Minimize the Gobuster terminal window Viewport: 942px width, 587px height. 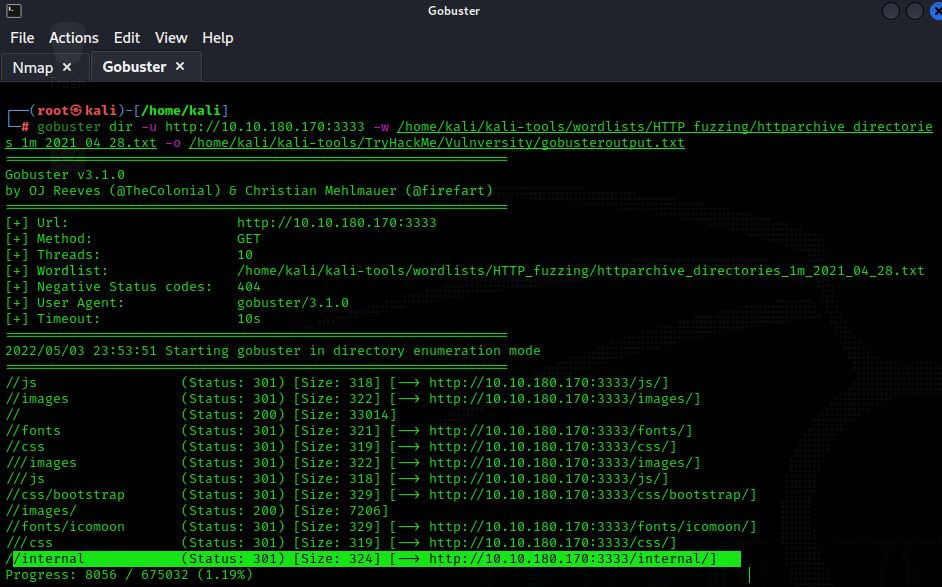pyautogui.click(x=891, y=11)
